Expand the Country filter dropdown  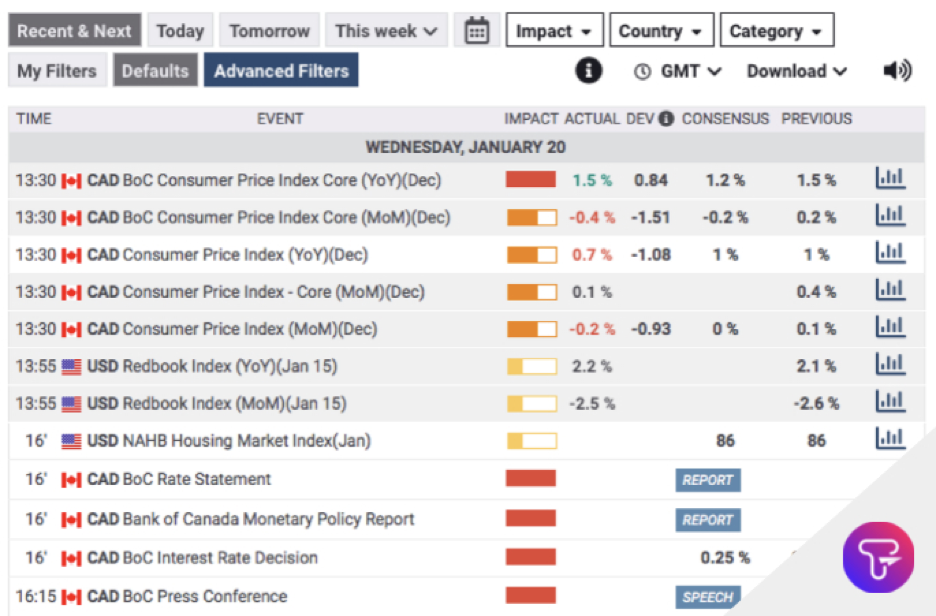click(x=661, y=30)
